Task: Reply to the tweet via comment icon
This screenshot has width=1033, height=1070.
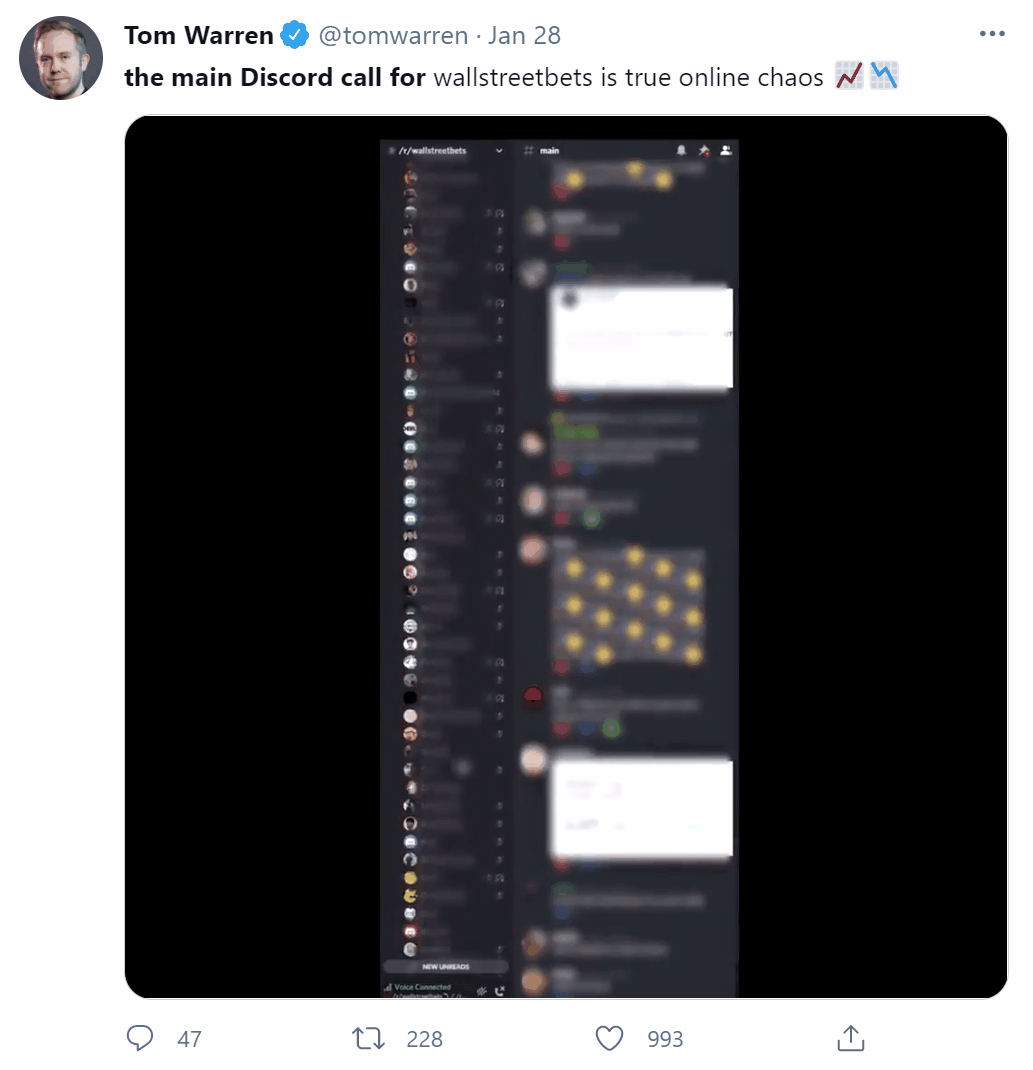Action: [x=141, y=1038]
